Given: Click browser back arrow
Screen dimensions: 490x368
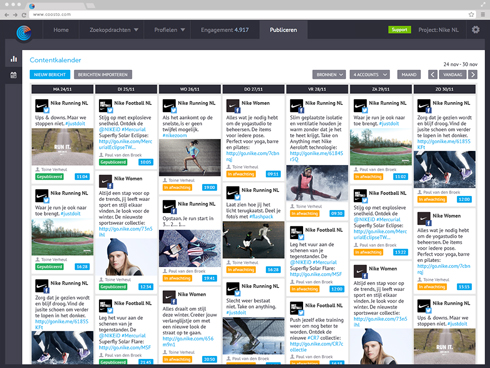Looking at the screenshot, I should coord(7,15).
